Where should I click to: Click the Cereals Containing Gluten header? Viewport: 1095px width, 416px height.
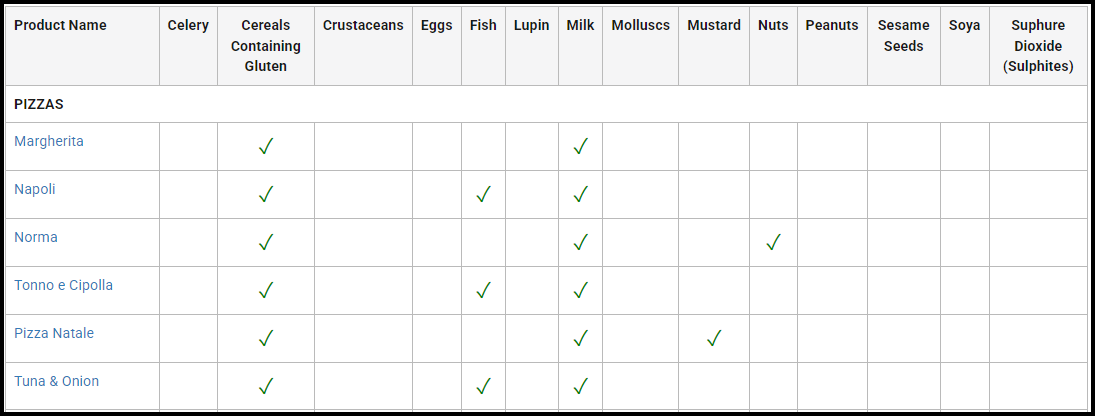click(x=266, y=46)
